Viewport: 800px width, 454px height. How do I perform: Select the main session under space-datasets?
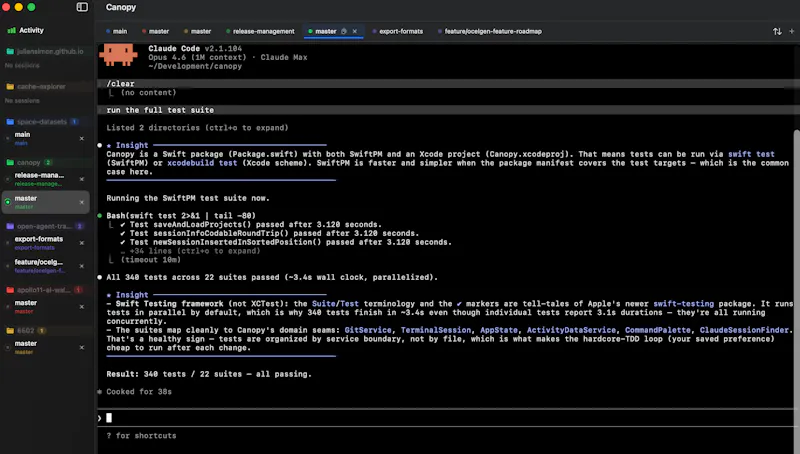pos(43,139)
